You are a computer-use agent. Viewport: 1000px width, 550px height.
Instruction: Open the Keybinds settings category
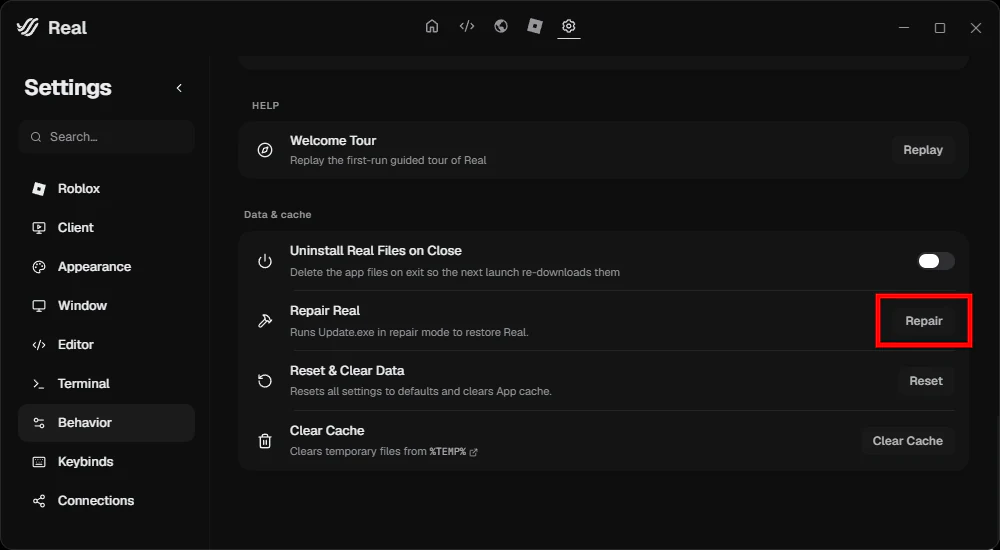(107, 461)
